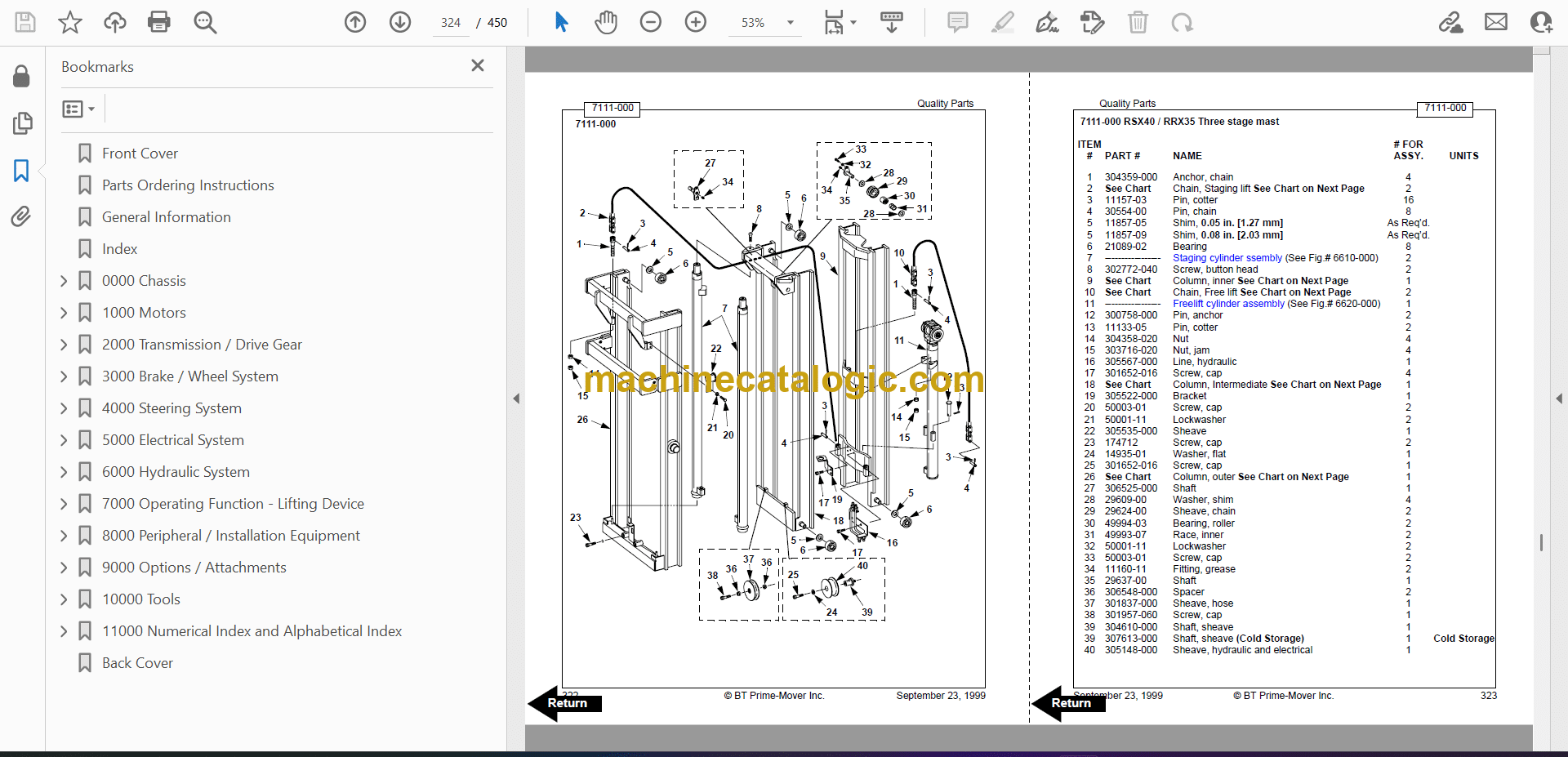Add document to starred favorites
Screen dimensions: 1568x757
70,22
